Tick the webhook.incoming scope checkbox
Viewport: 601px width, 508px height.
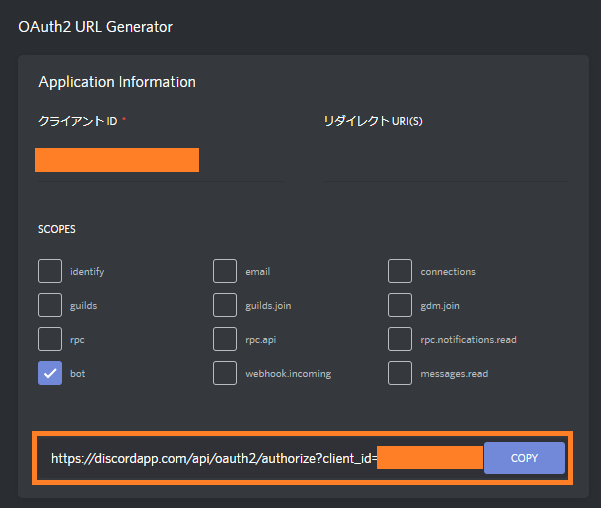[x=225, y=373]
